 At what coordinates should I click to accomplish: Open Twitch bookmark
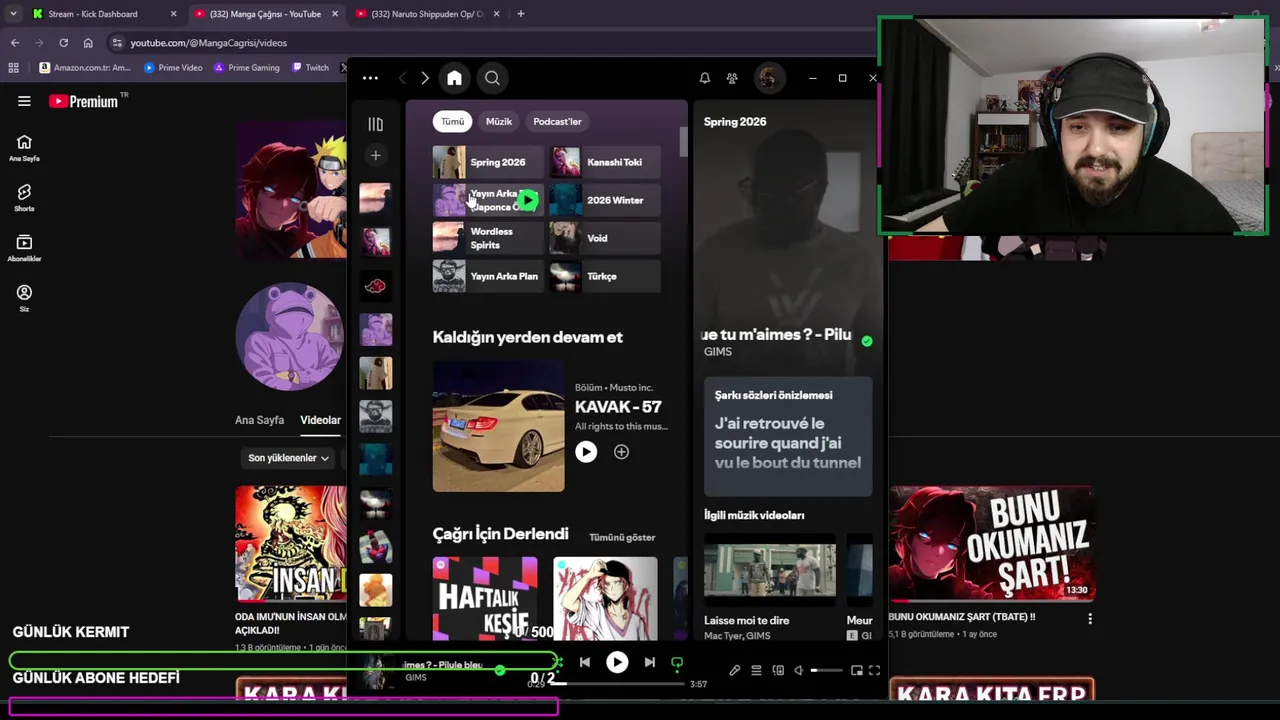310,68
